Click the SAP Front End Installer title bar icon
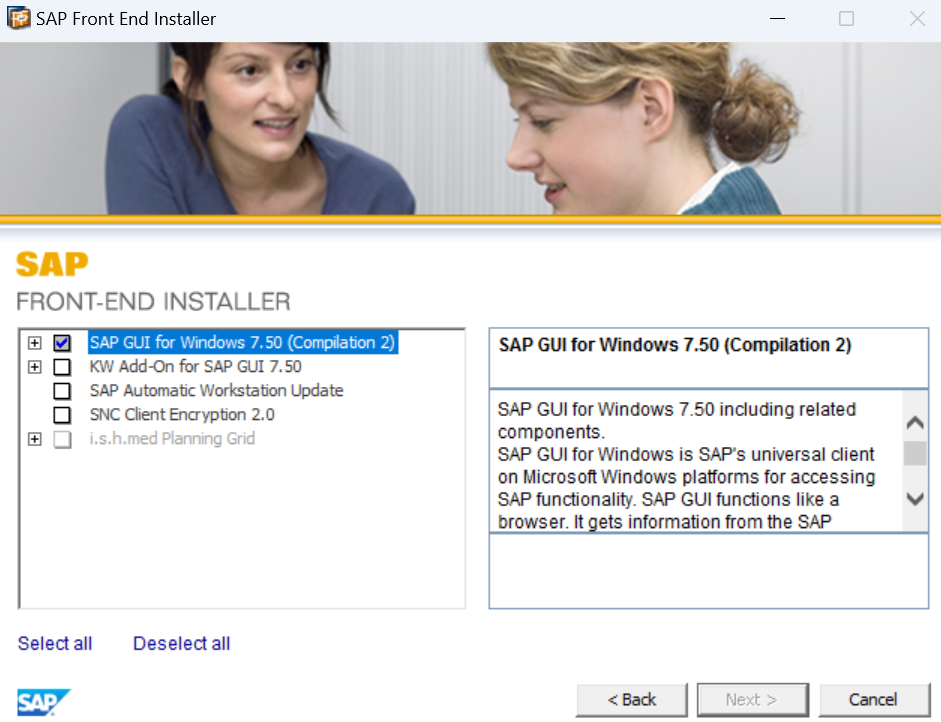 point(17,17)
